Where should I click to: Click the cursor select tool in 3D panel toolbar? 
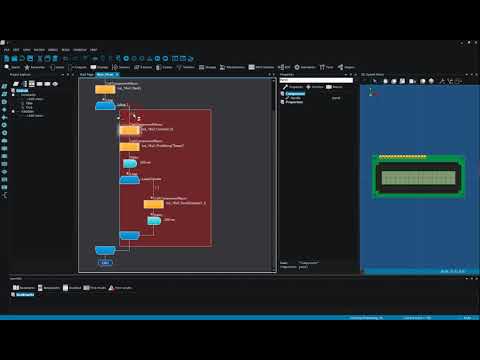375,81
